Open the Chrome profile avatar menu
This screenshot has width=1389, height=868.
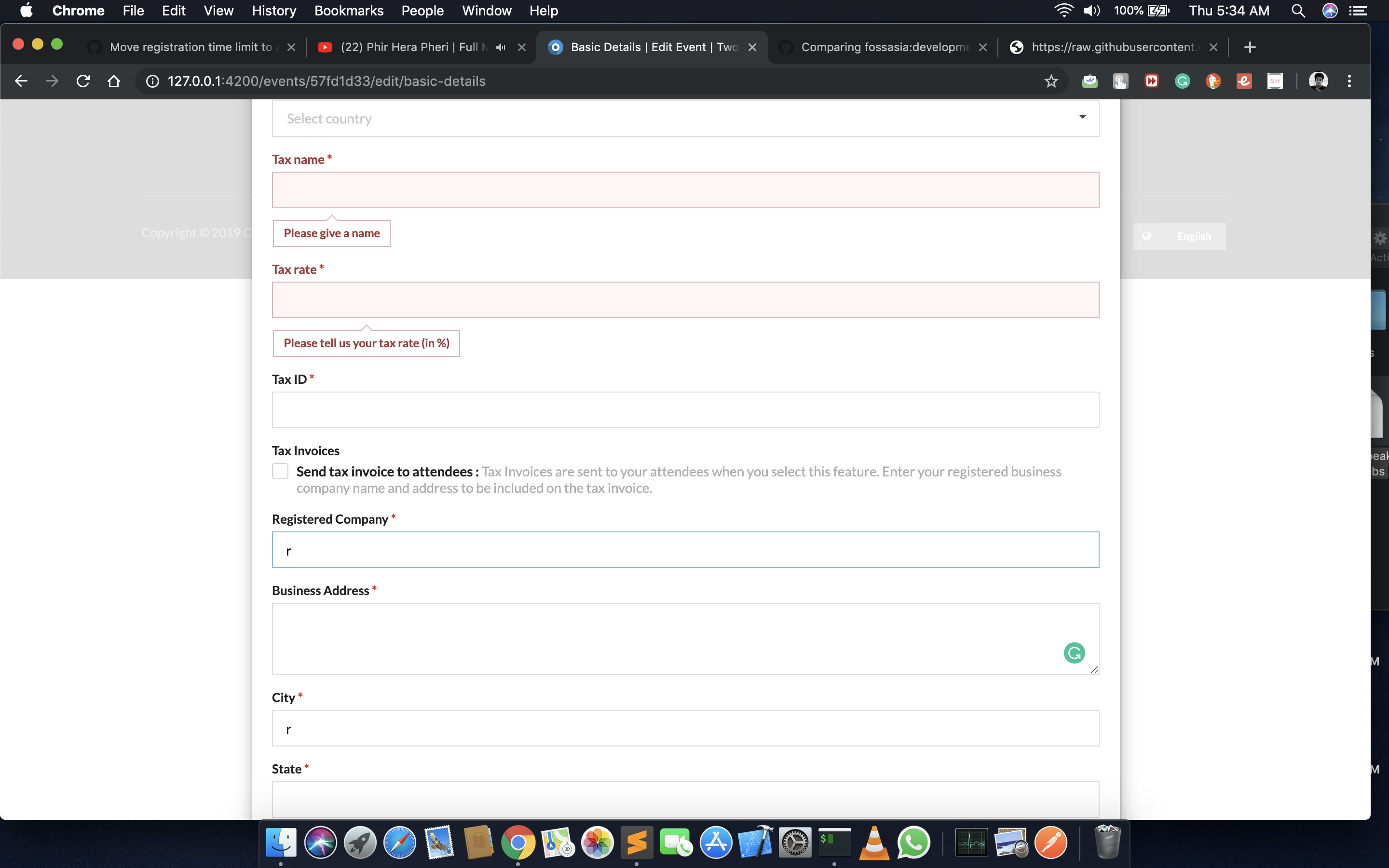click(x=1318, y=81)
